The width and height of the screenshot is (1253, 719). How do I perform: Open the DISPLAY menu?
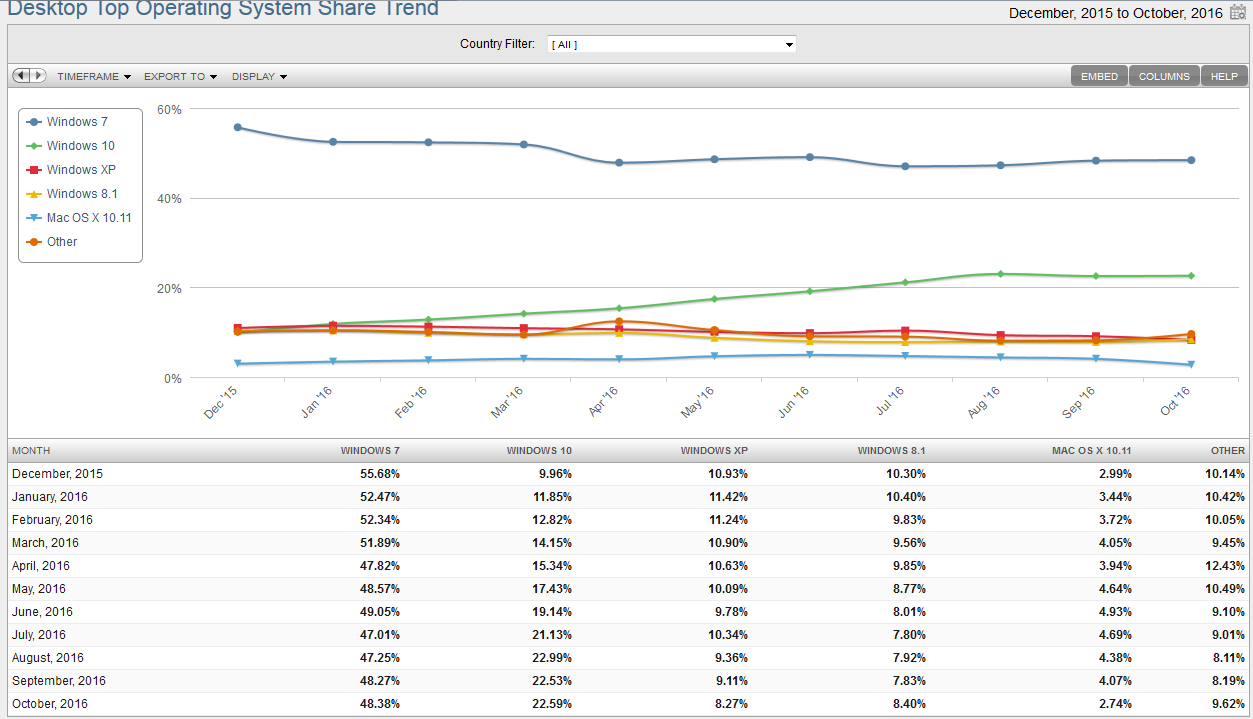[259, 76]
